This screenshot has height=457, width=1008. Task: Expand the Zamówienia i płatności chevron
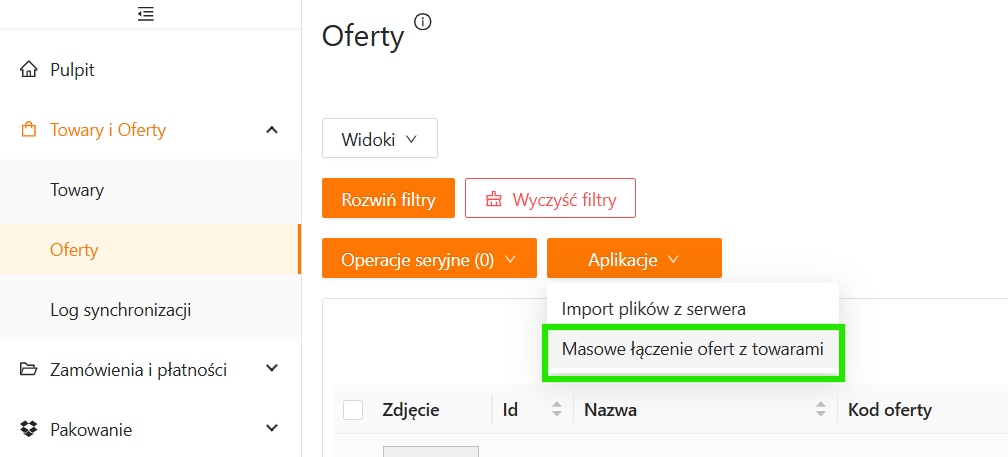coord(271,369)
